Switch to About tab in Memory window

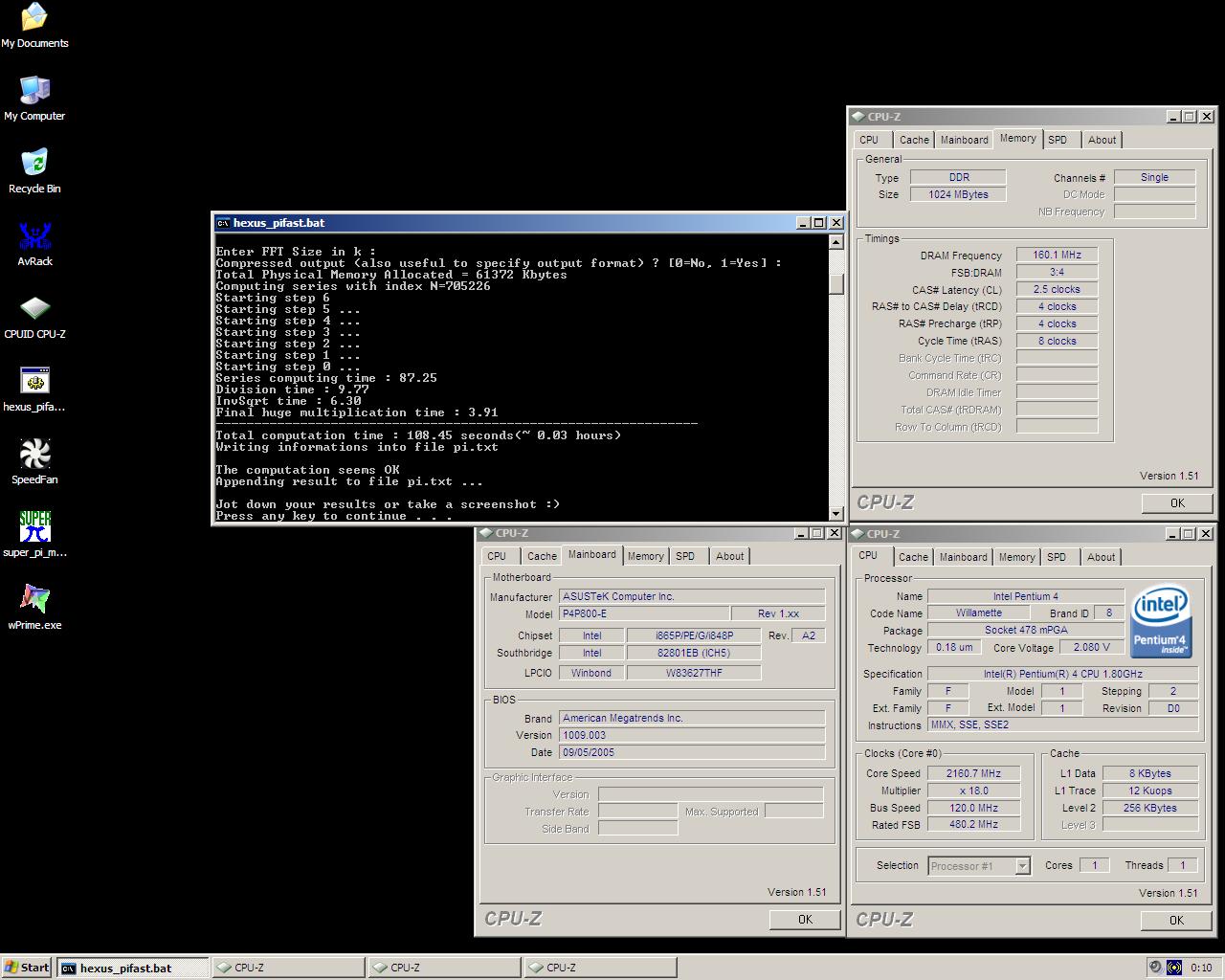1102,140
